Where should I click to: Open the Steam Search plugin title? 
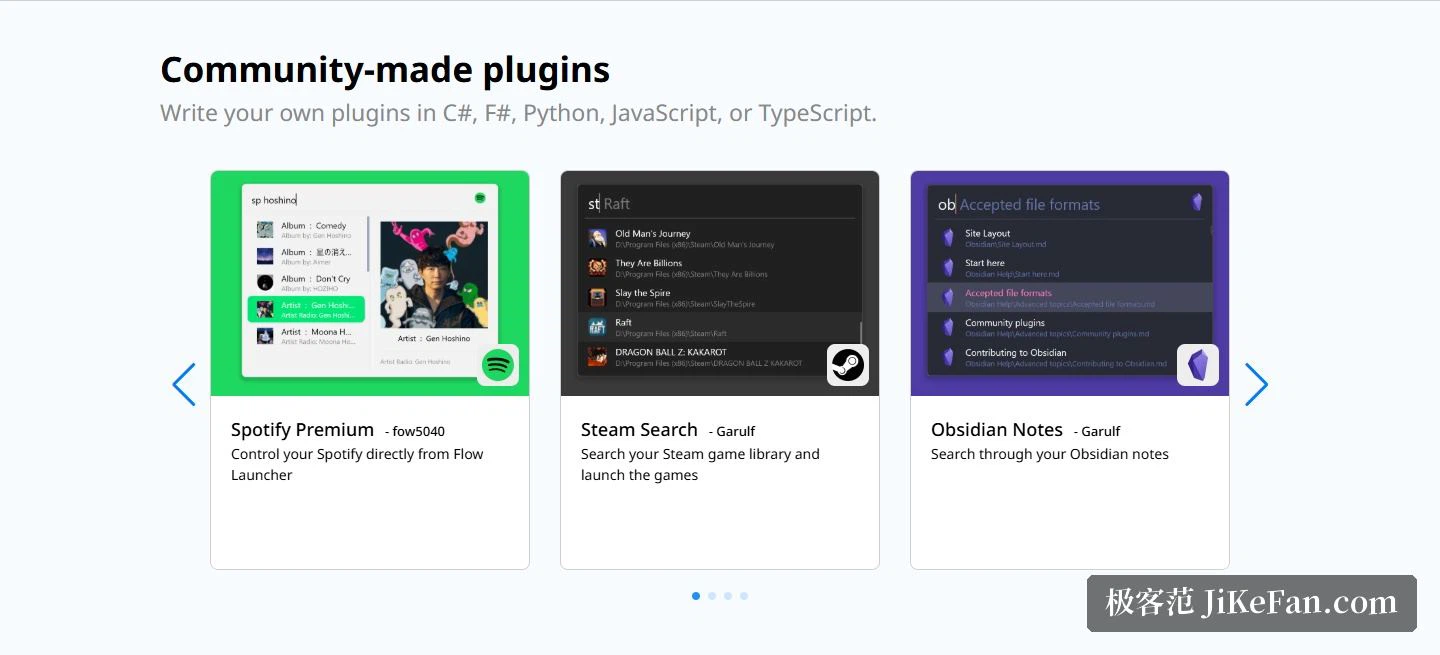pyautogui.click(x=639, y=429)
